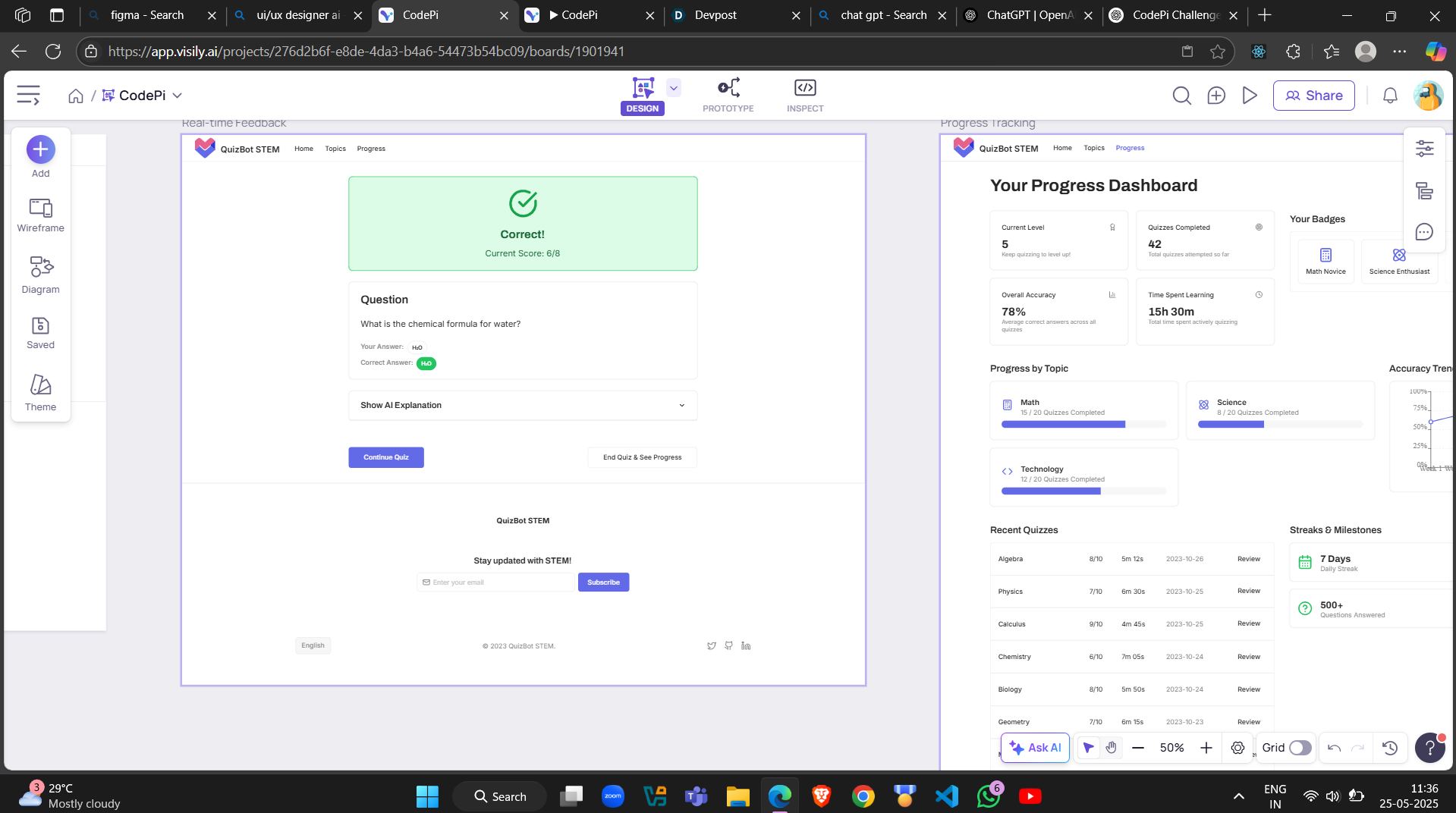Expand the CodePi project dropdown
Viewport: 1456px width, 813px height.
pos(178,95)
